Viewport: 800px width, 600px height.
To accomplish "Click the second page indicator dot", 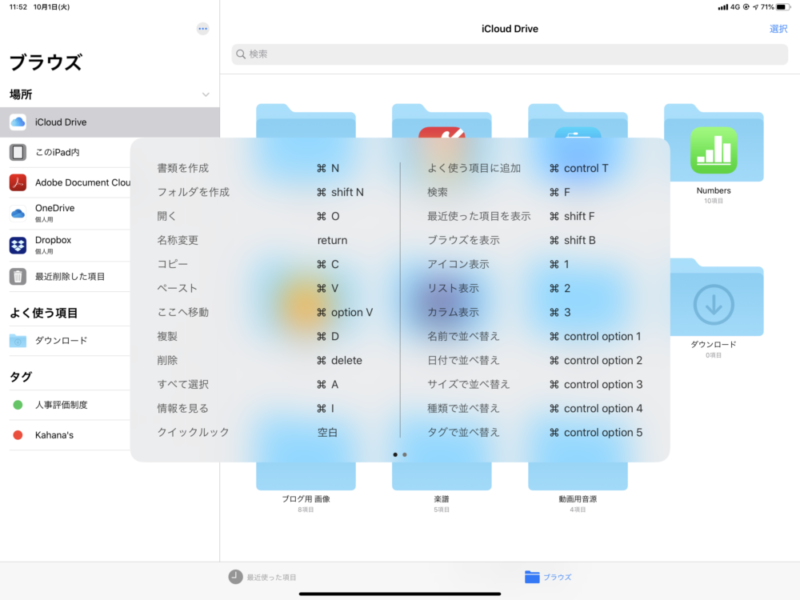I will (405, 455).
